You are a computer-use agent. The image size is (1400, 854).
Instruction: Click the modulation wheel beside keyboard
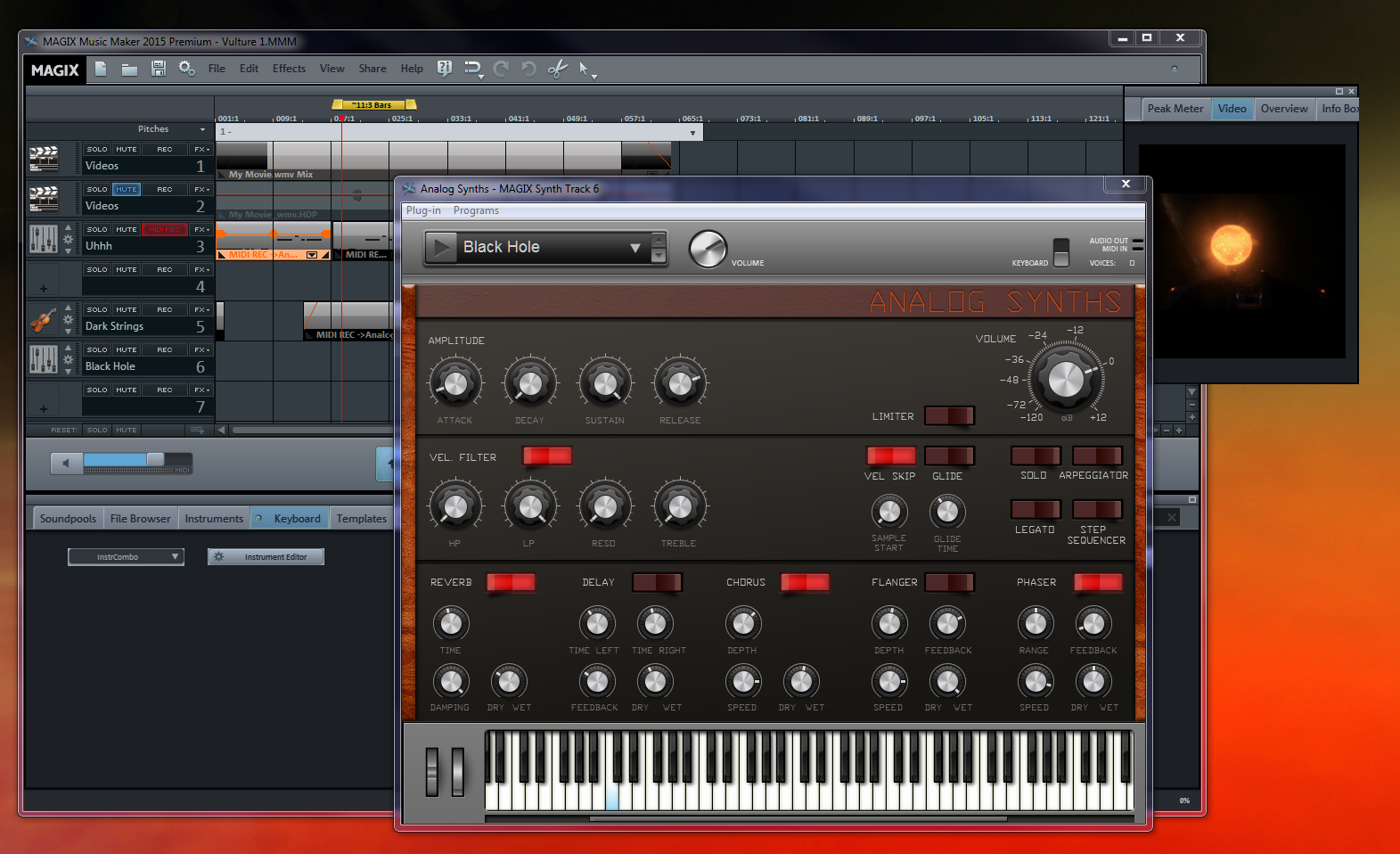point(458,771)
